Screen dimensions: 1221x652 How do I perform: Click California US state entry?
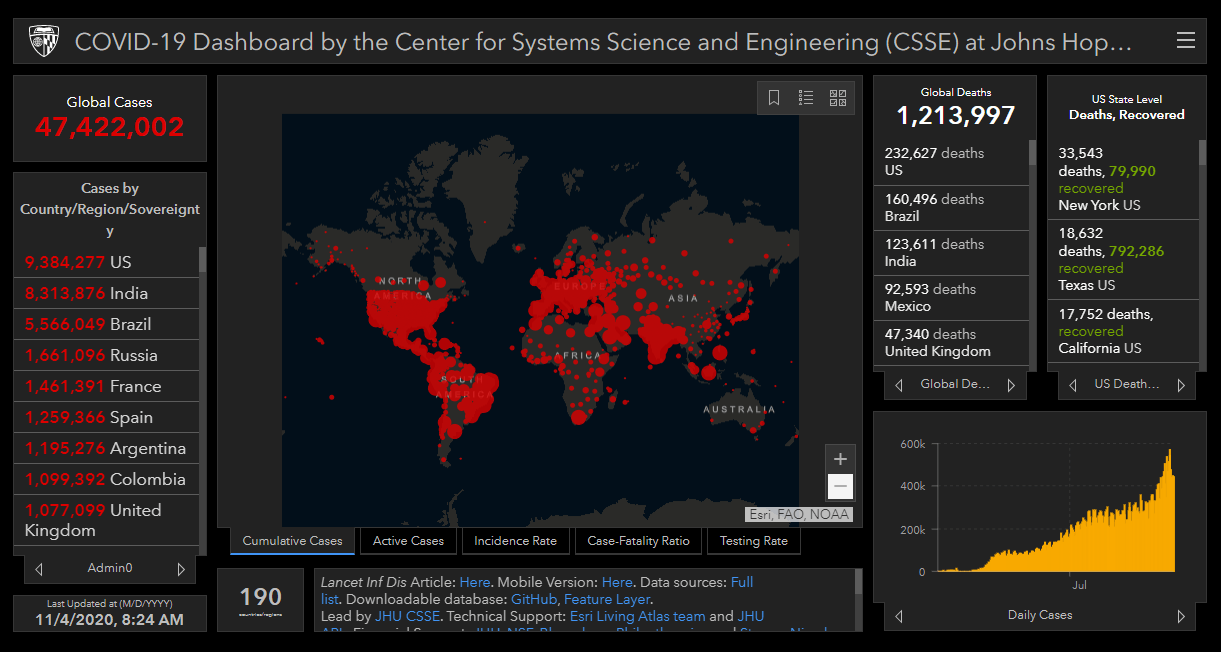tap(1123, 331)
